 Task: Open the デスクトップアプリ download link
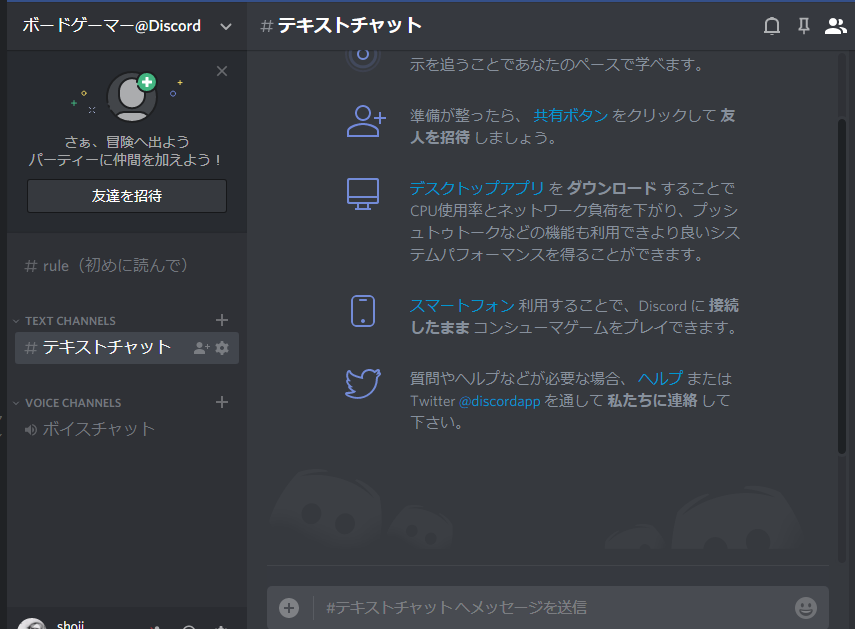pyautogui.click(x=477, y=188)
